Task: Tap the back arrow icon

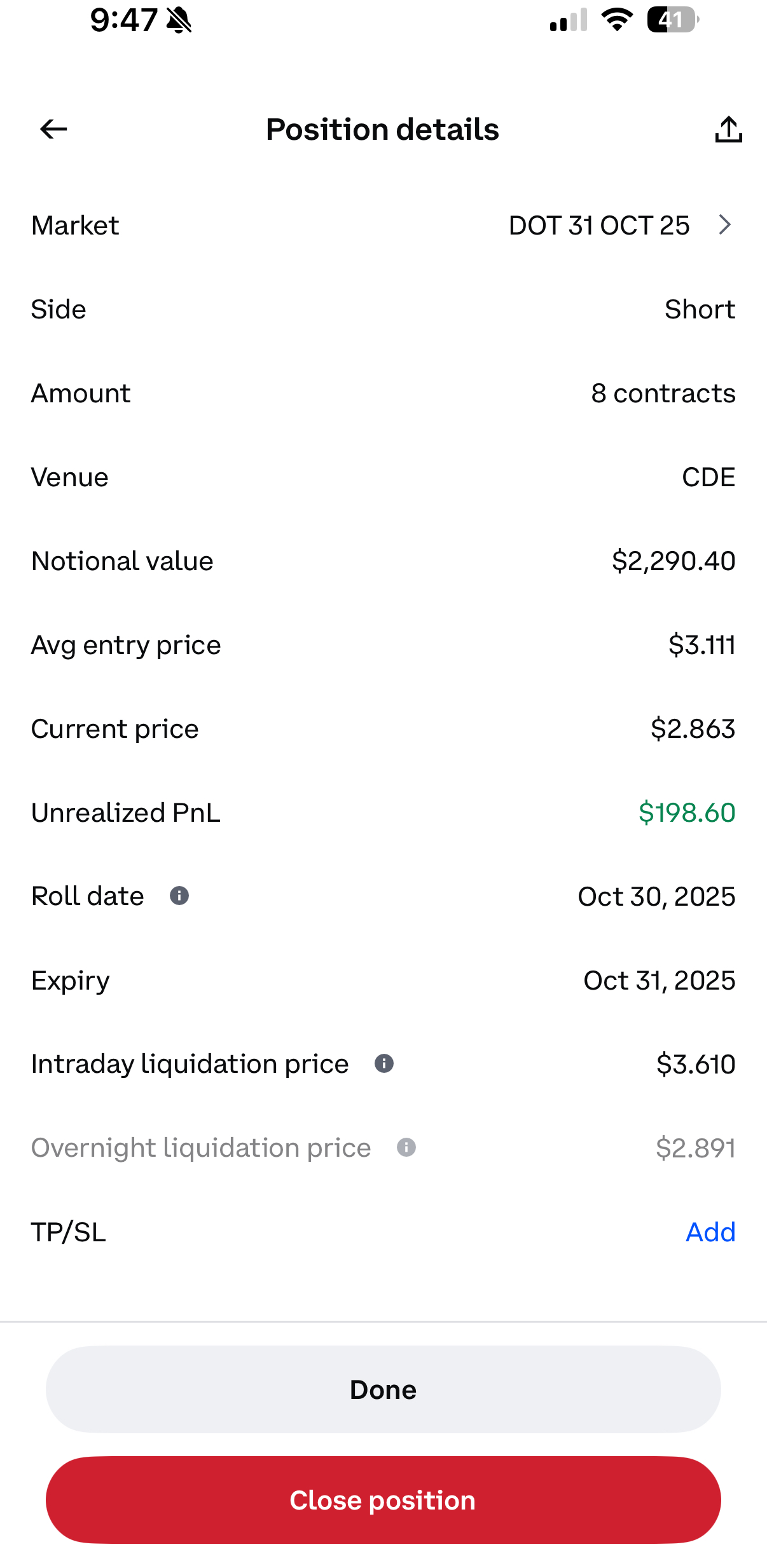Action: 53,130
